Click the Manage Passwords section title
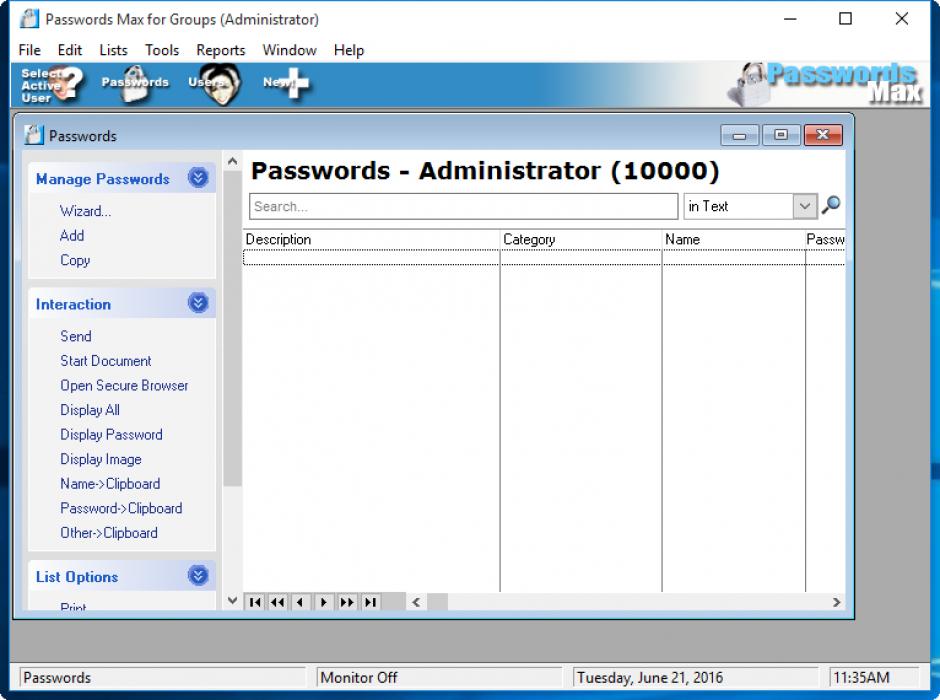Screen dimensions: 940x700 (x=103, y=179)
